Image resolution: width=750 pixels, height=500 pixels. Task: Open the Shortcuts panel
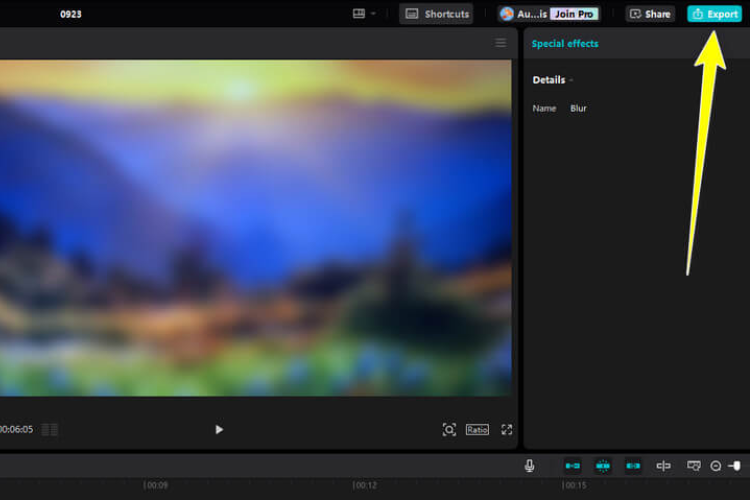coord(436,14)
